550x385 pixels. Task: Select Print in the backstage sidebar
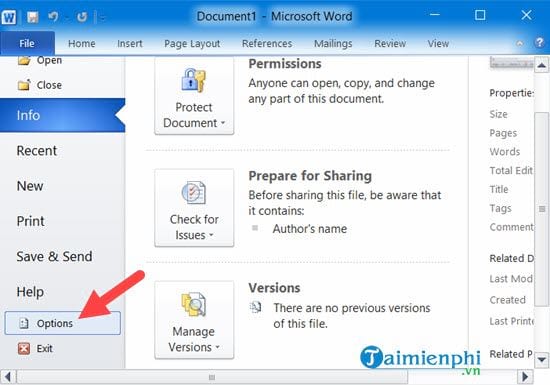31,221
